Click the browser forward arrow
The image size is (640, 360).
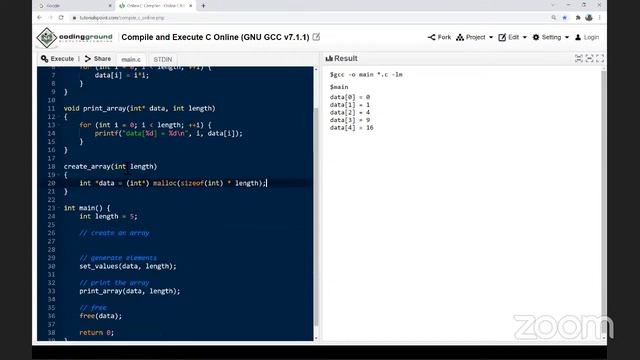click(50, 18)
